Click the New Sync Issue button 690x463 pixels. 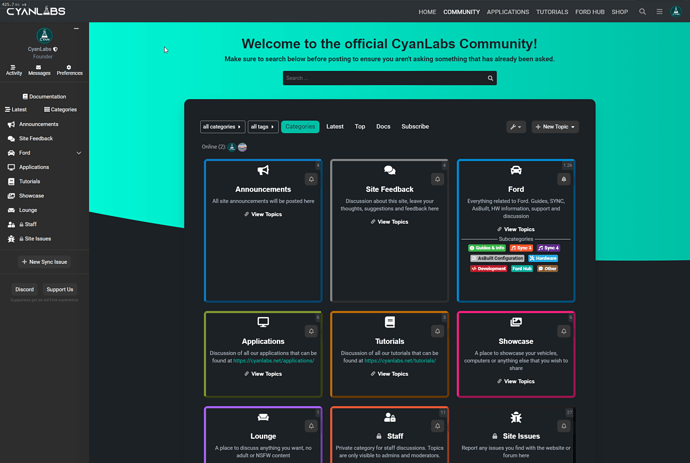coord(44,262)
